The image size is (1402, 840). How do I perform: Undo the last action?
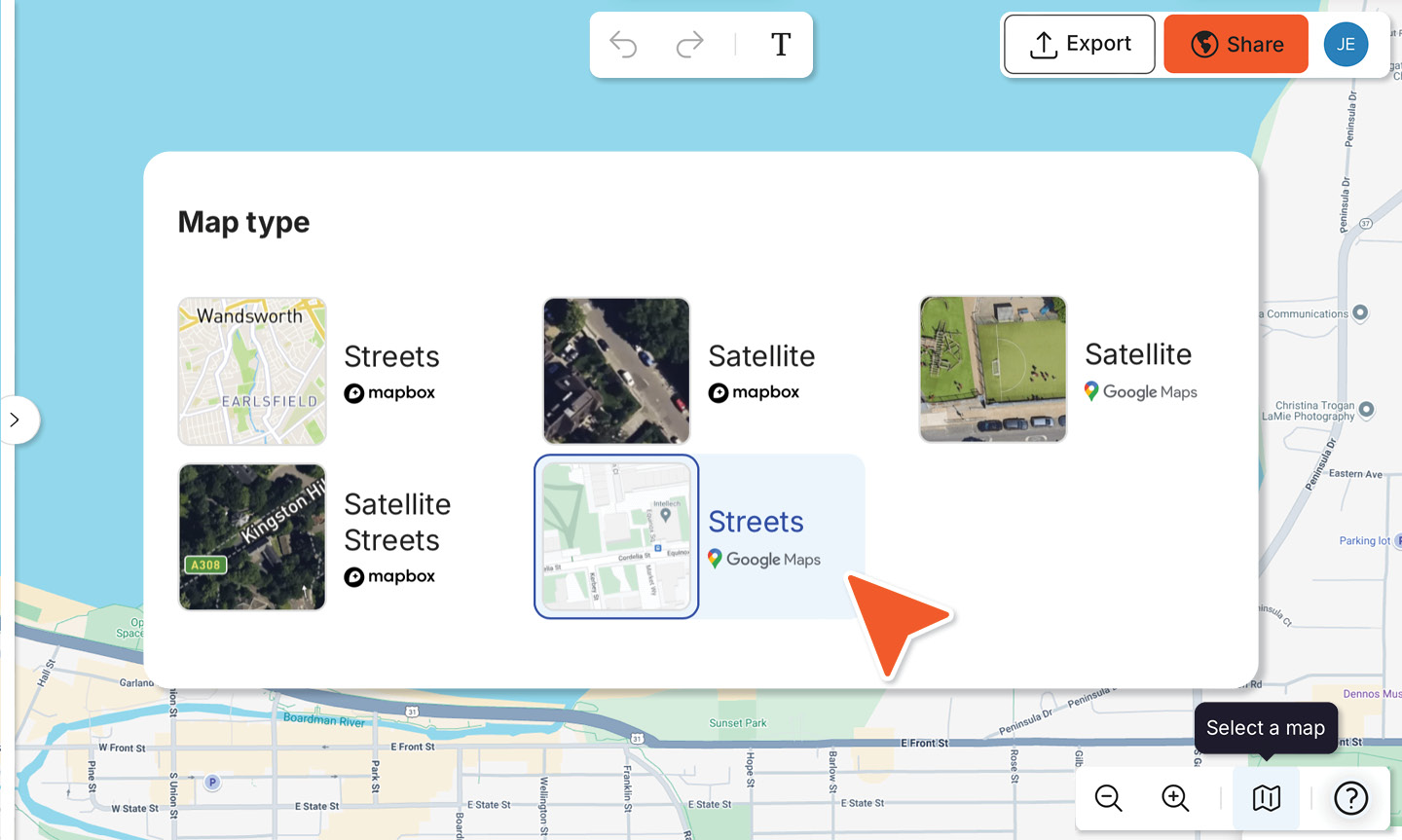(x=623, y=44)
